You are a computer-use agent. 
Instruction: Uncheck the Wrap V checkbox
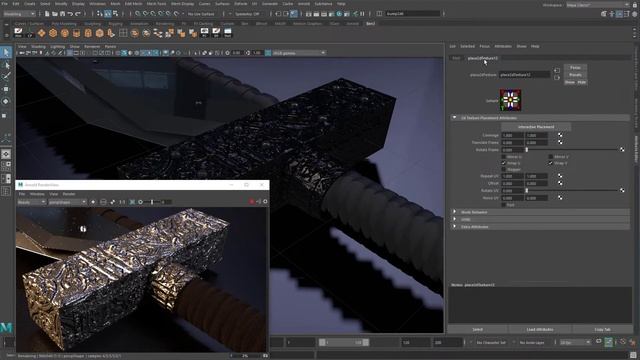coord(550,163)
